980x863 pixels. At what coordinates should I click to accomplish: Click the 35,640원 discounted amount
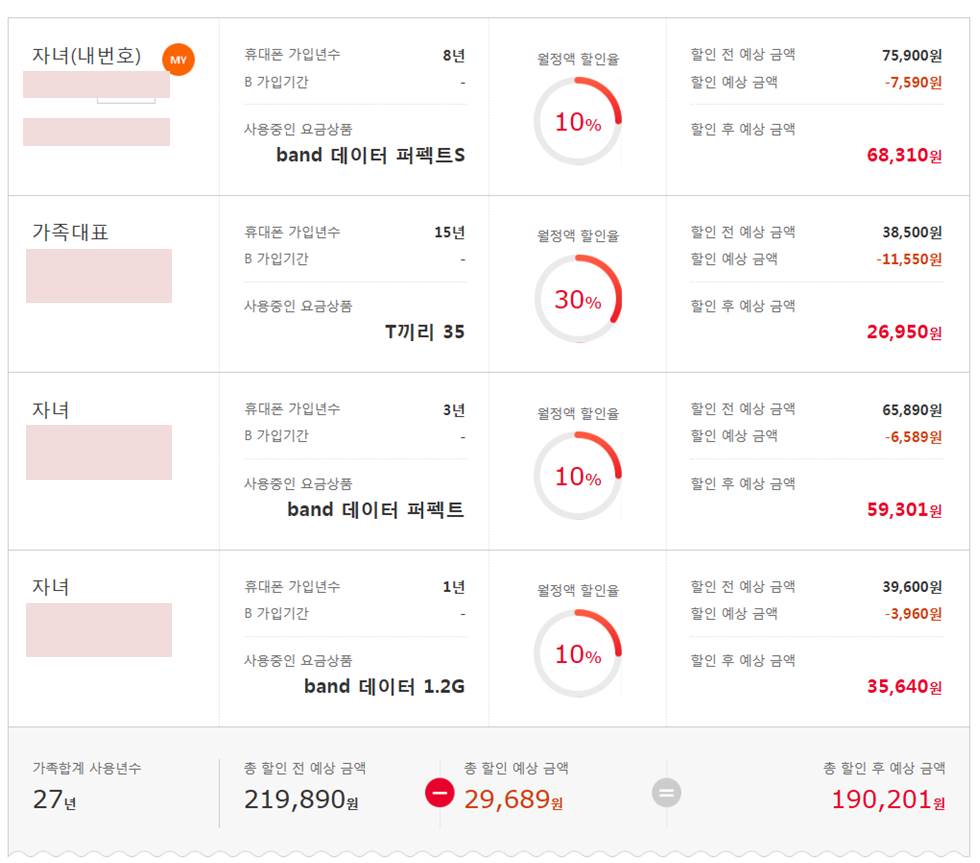tap(904, 687)
